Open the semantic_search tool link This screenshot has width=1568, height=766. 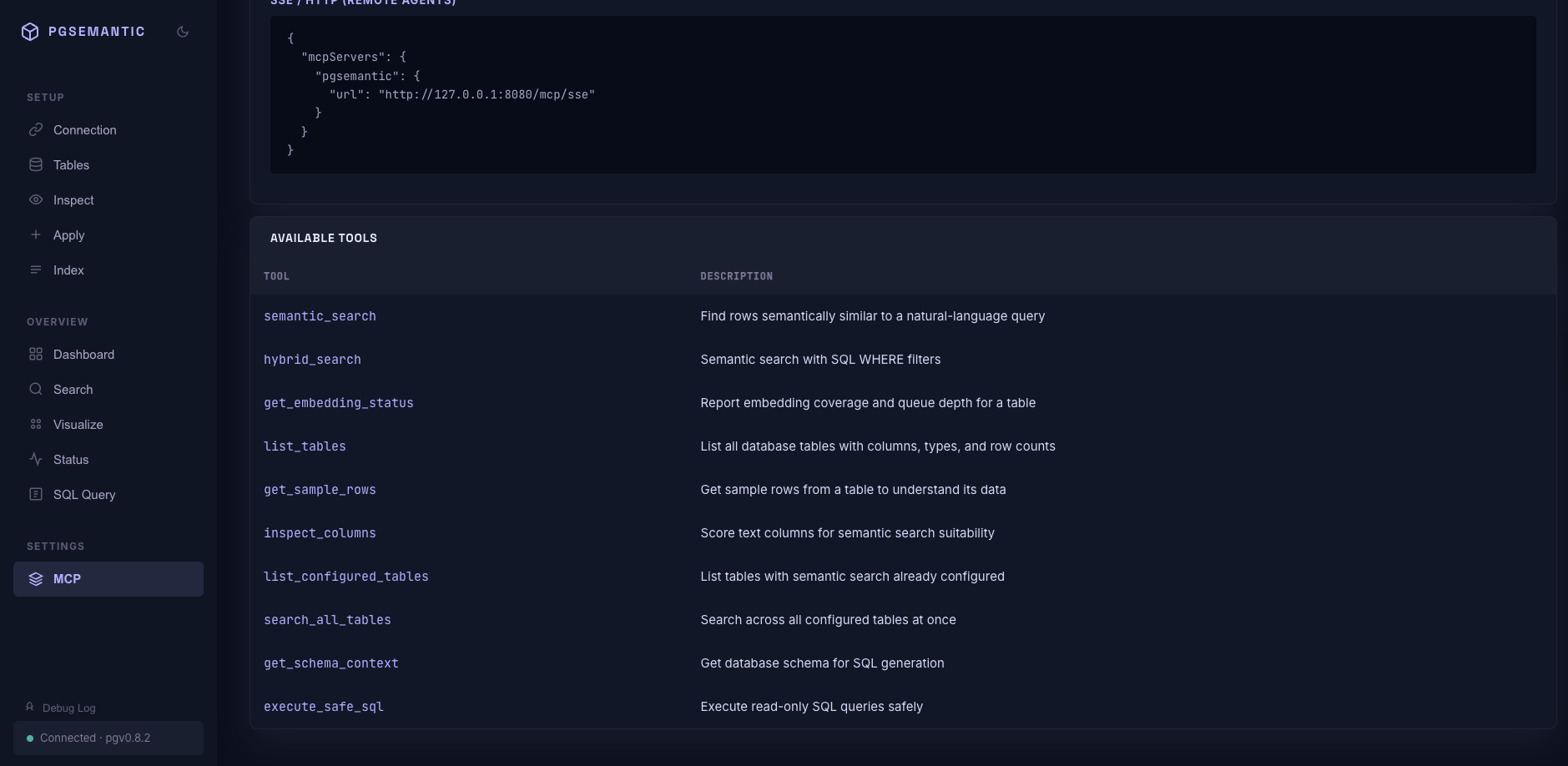click(320, 315)
